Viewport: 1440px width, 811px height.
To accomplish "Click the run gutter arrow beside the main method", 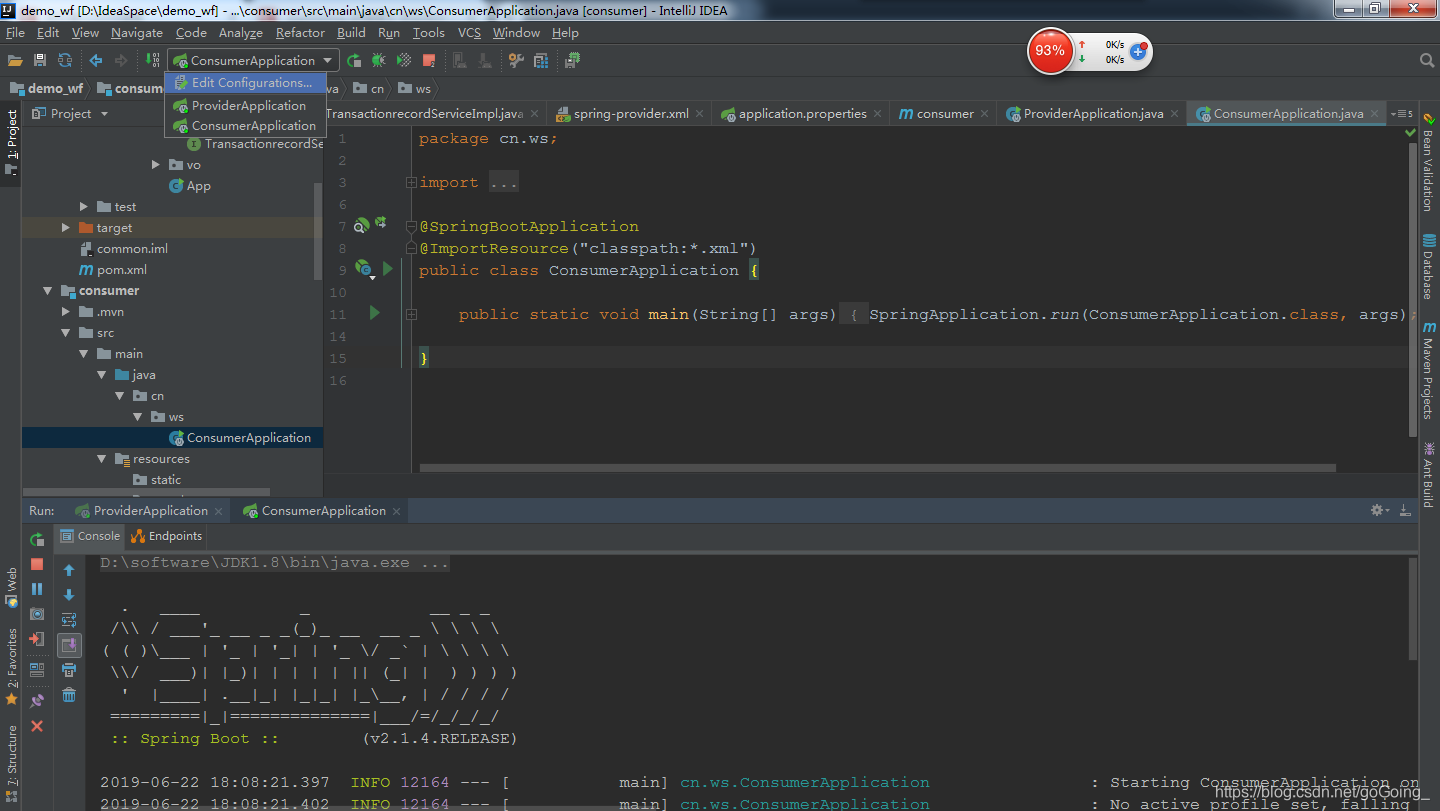I will coord(375,313).
